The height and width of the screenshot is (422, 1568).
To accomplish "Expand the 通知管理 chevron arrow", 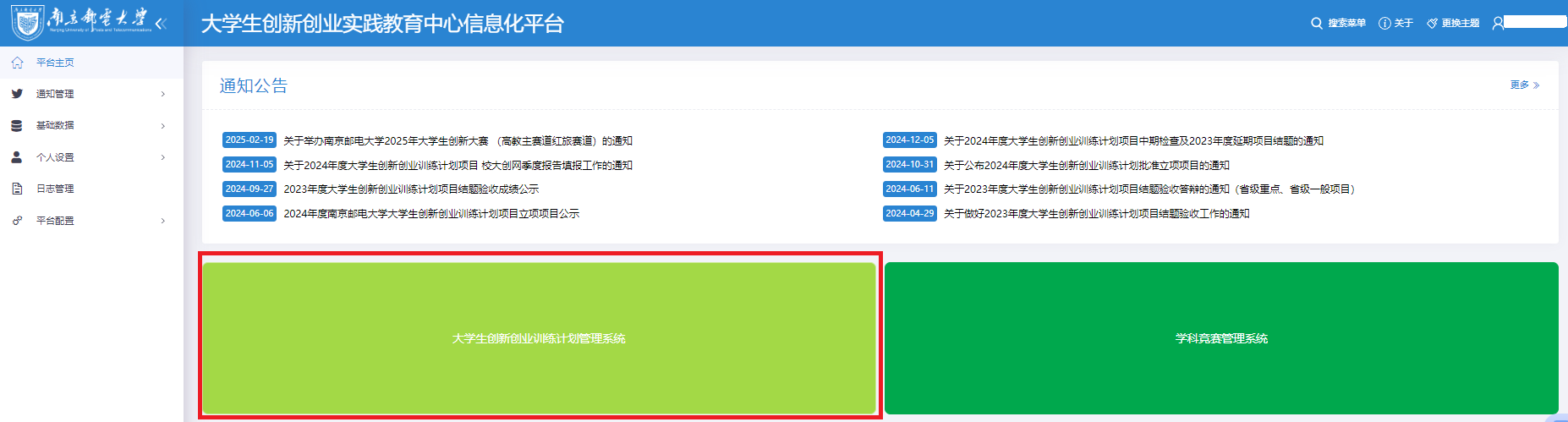I will pos(163,94).
